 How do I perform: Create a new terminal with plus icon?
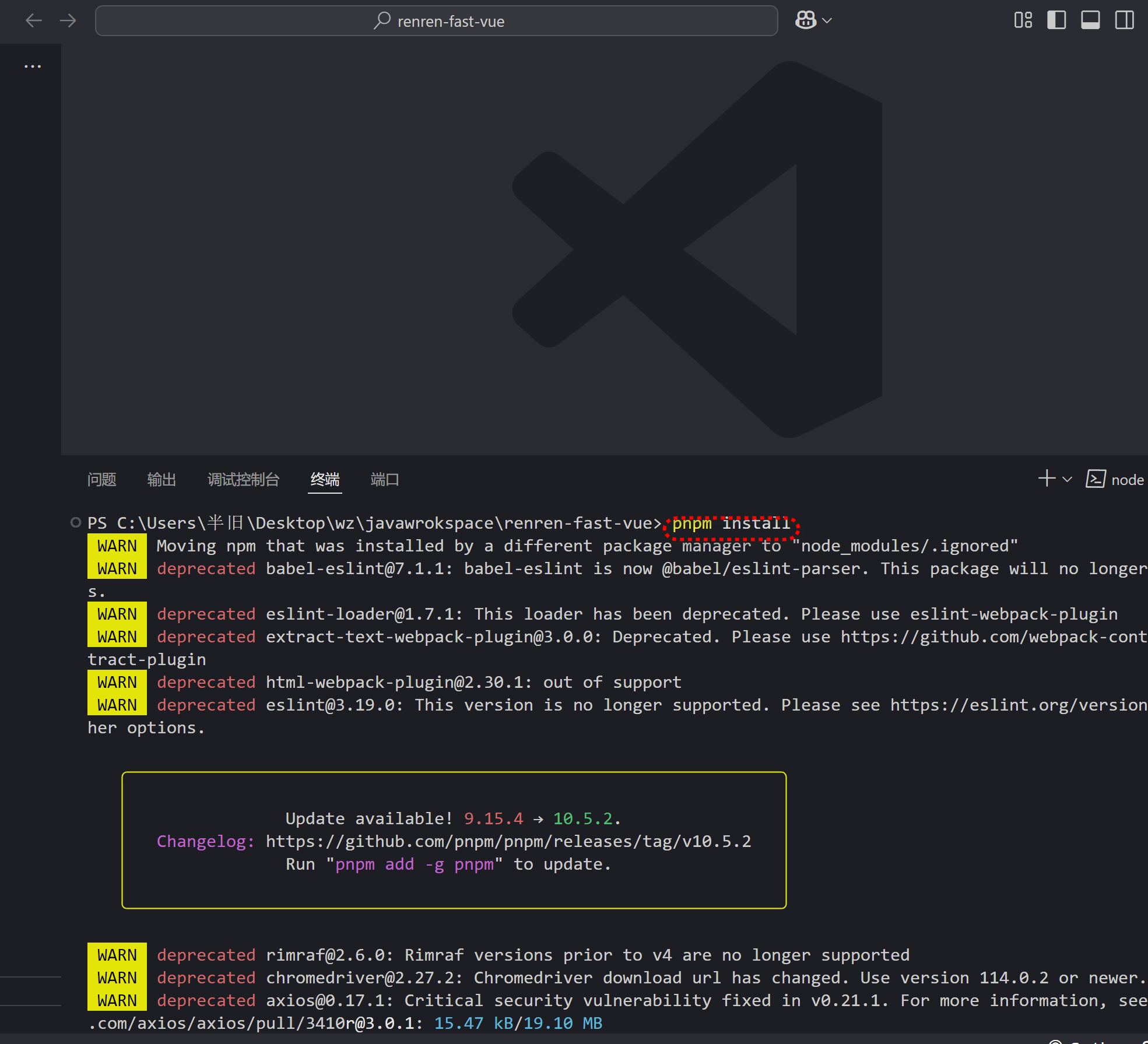1047,479
